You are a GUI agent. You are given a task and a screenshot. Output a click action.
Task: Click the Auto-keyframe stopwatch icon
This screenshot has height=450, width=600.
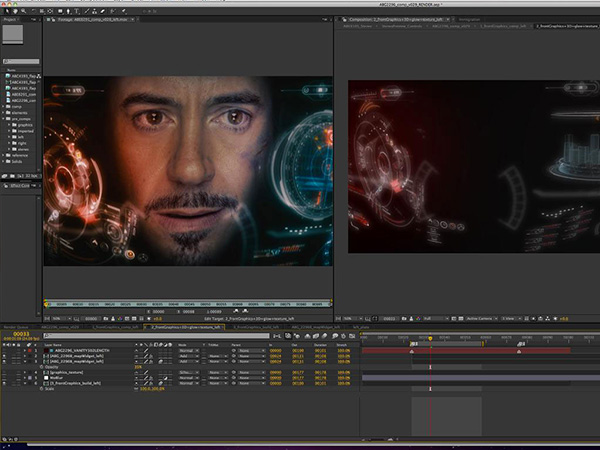(x=343, y=336)
